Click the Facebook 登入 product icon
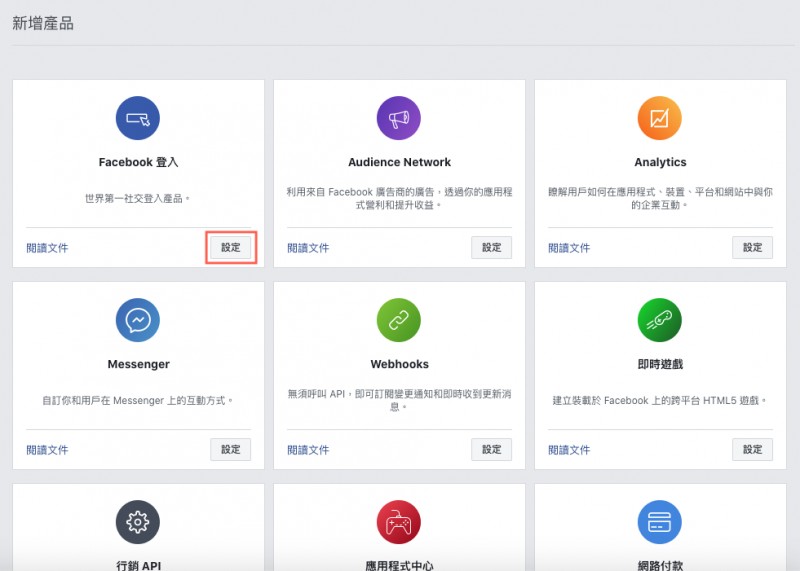 pos(138,118)
